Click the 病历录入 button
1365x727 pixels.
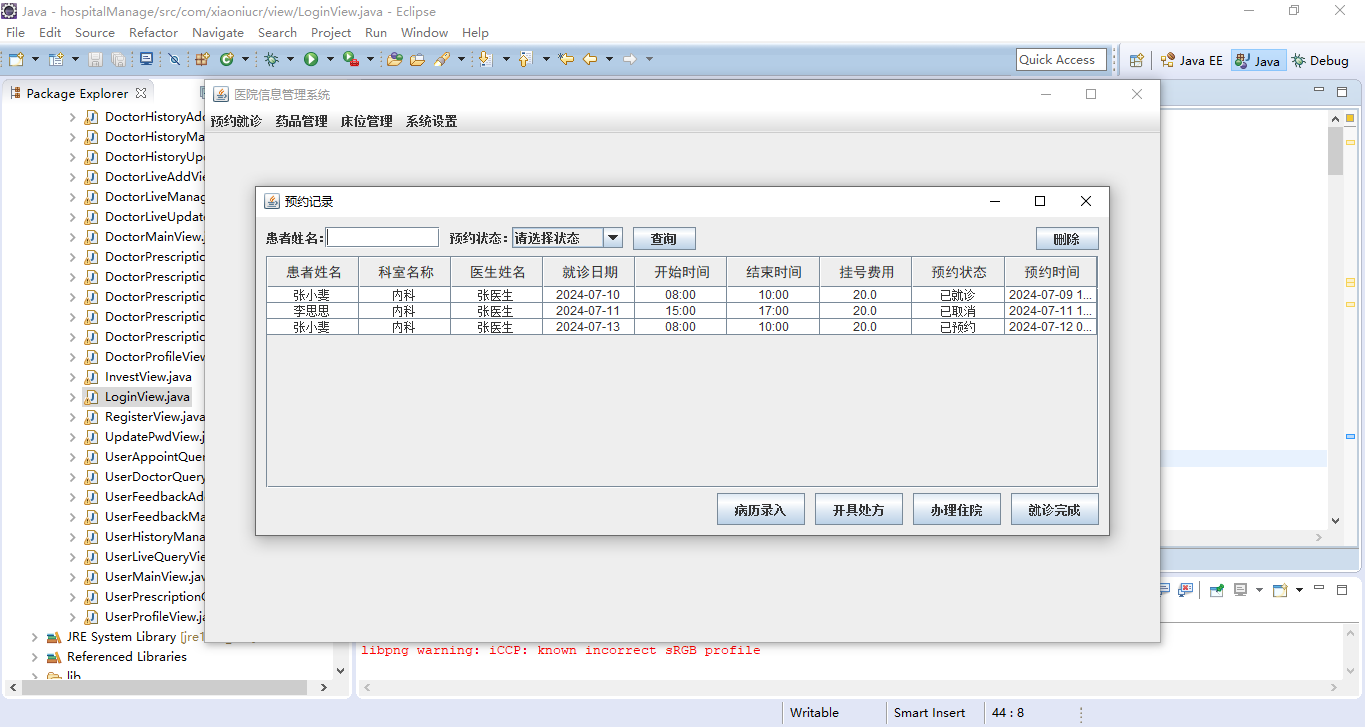(760, 509)
